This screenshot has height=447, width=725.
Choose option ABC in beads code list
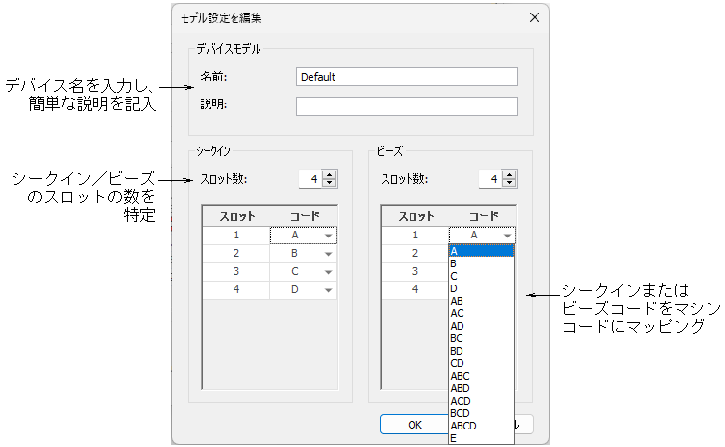[481, 376]
